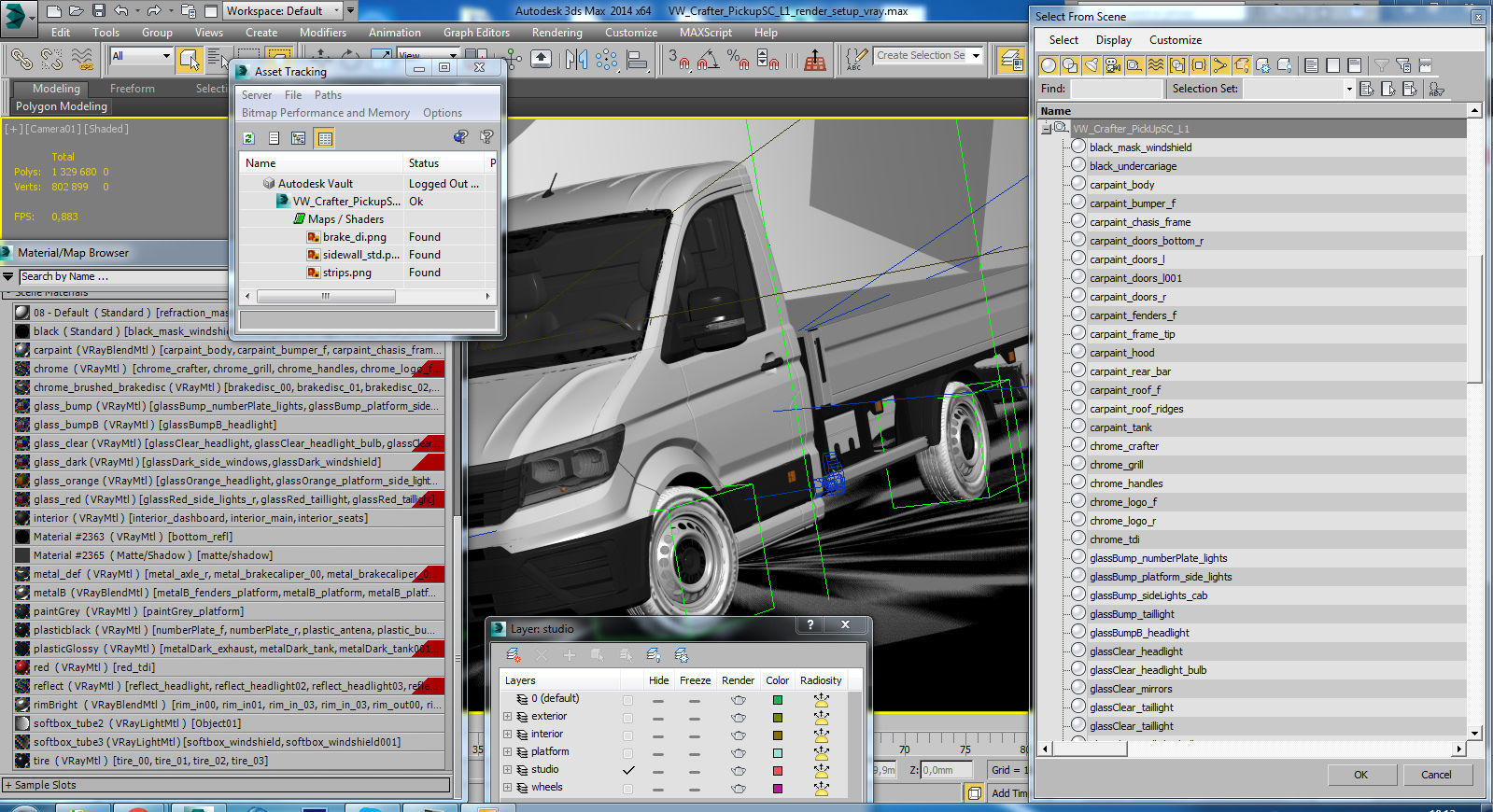This screenshot has height=812, width=1493.
Task: Toggle Radiosity for the interior layer
Action: (822, 735)
